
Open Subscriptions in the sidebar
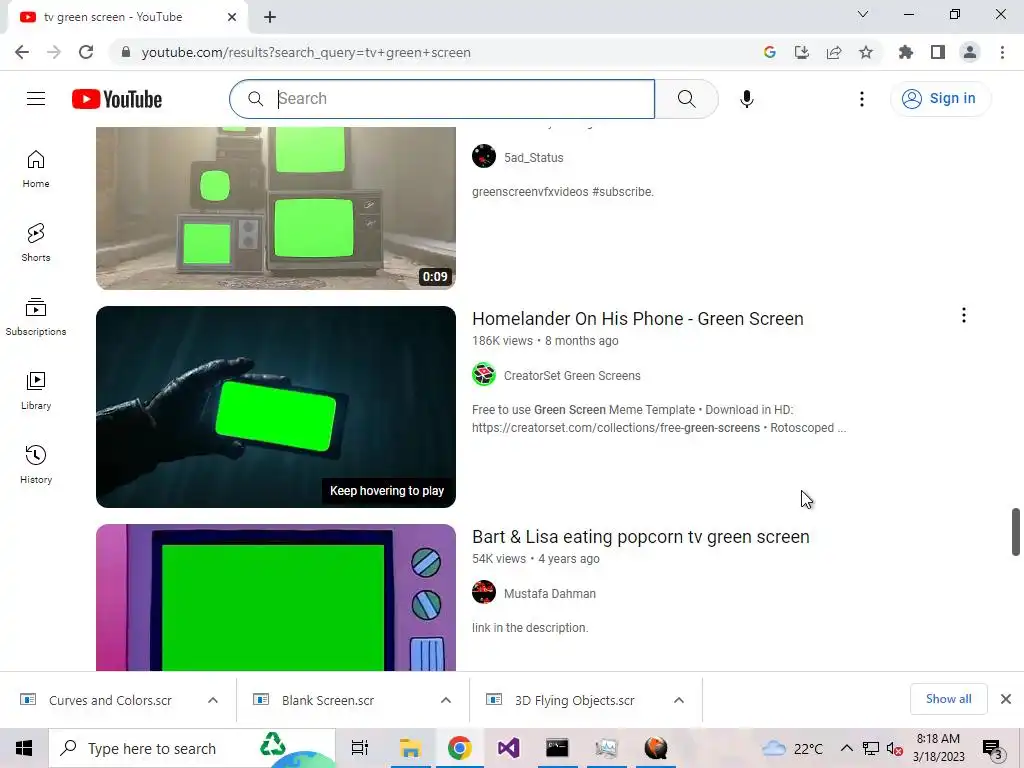(36, 317)
